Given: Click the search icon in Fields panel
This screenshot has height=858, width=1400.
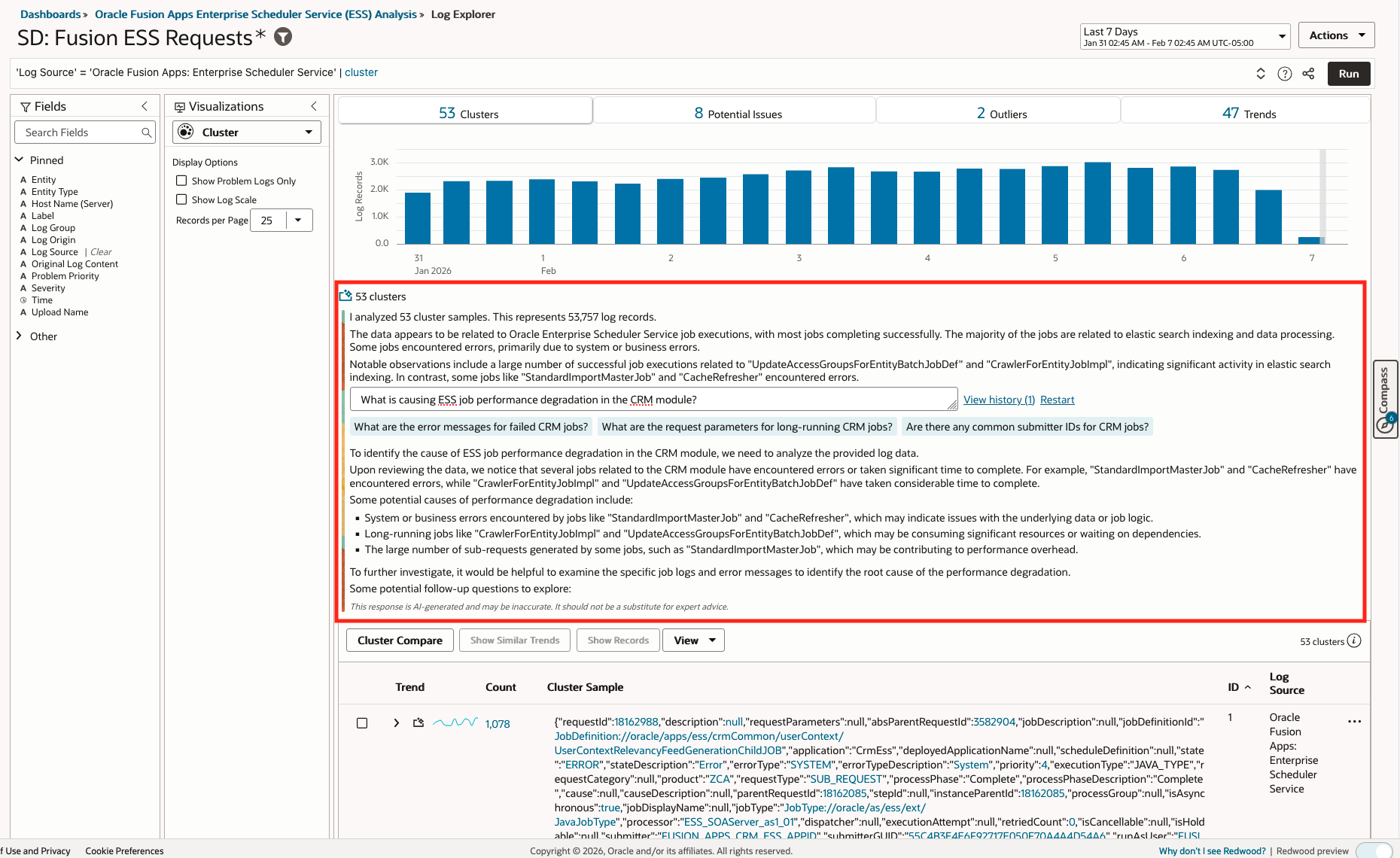Looking at the screenshot, I should 147,132.
